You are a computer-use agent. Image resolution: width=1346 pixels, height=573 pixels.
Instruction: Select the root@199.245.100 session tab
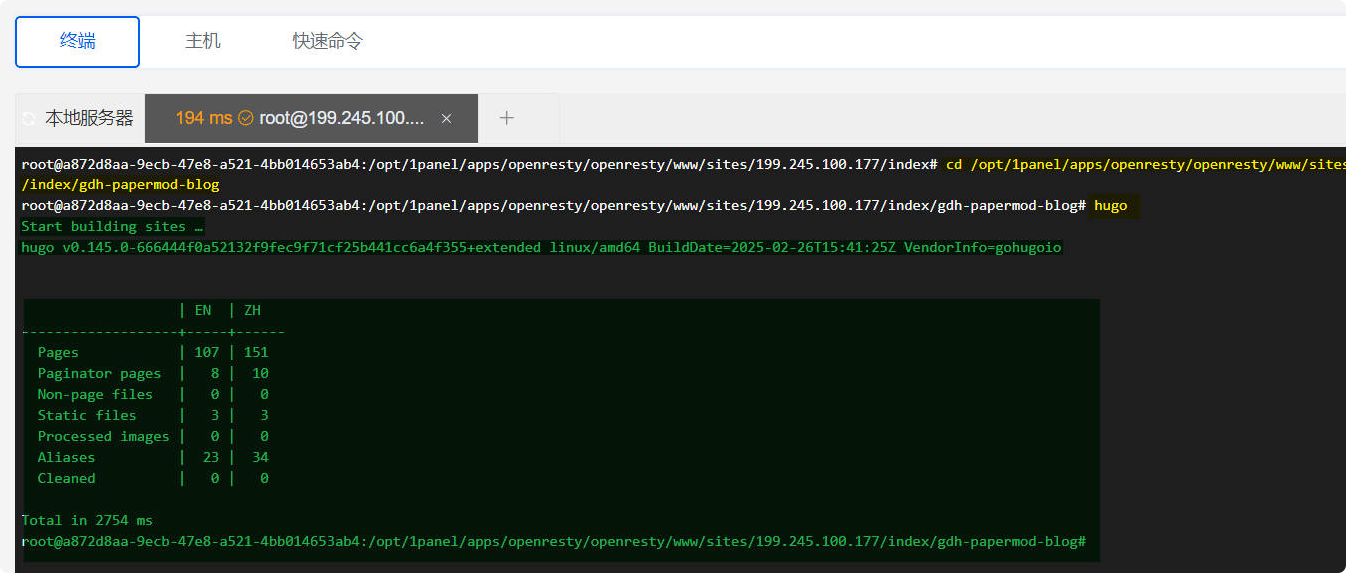pyautogui.click(x=342, y=118)
